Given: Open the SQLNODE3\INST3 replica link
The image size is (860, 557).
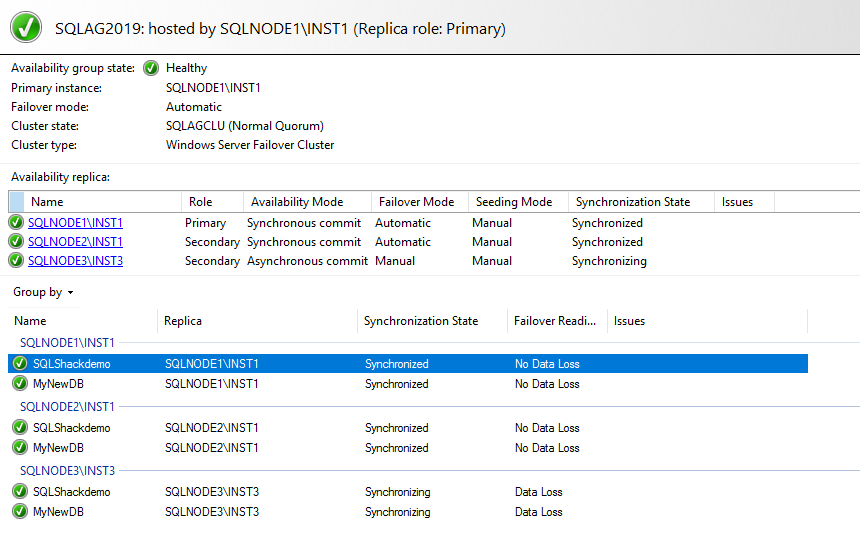Looking at the screenshot, I should (75, 261).
